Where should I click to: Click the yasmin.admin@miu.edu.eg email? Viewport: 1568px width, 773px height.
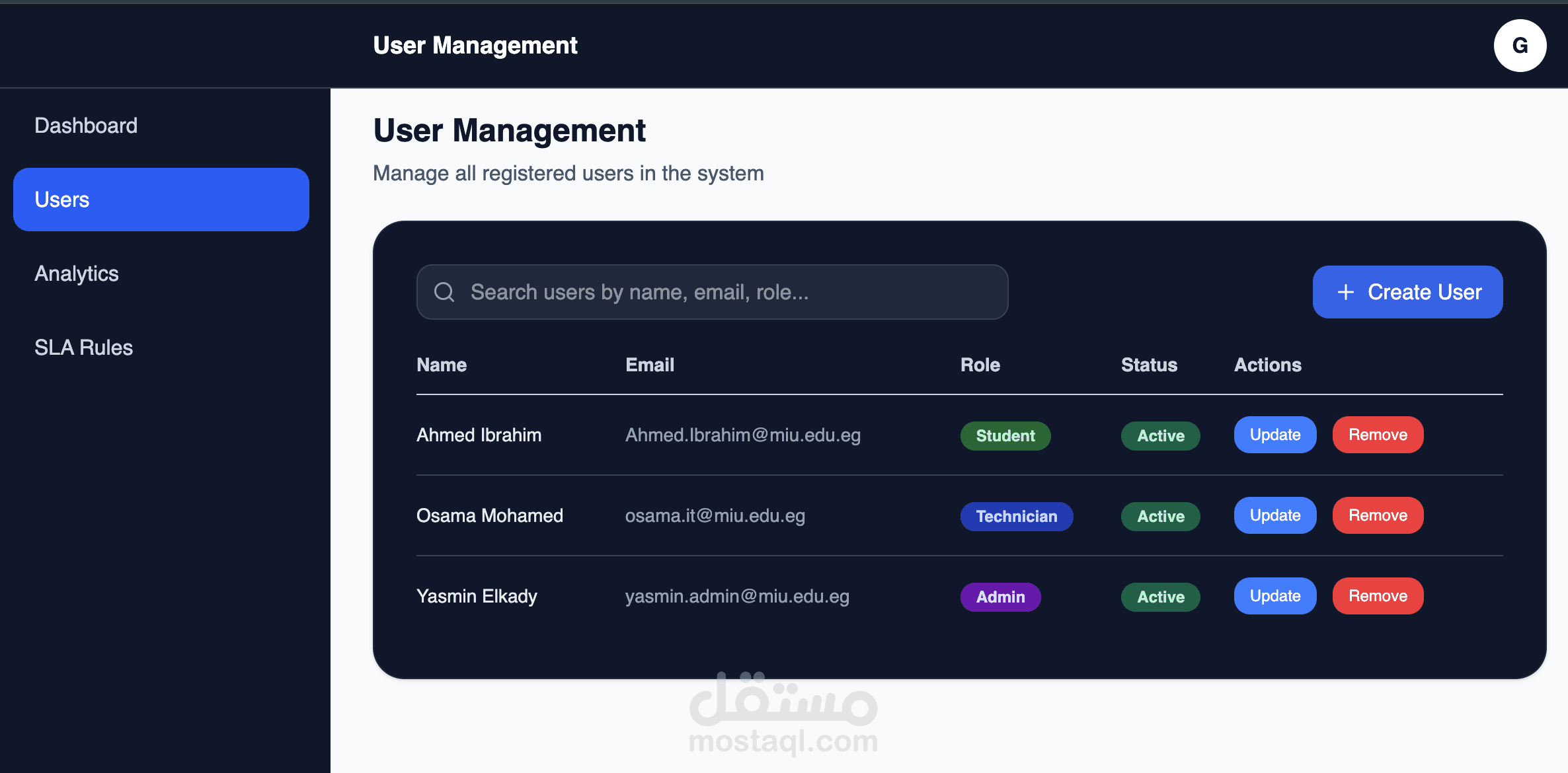tap(737, 596)
